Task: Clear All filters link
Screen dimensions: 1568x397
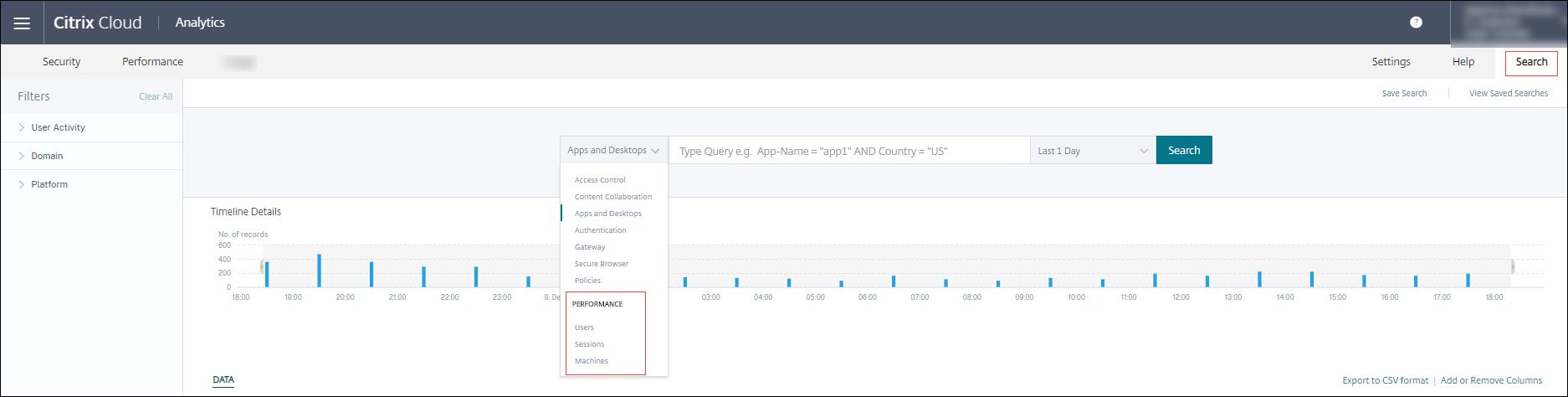Action: tap(156, 96)
